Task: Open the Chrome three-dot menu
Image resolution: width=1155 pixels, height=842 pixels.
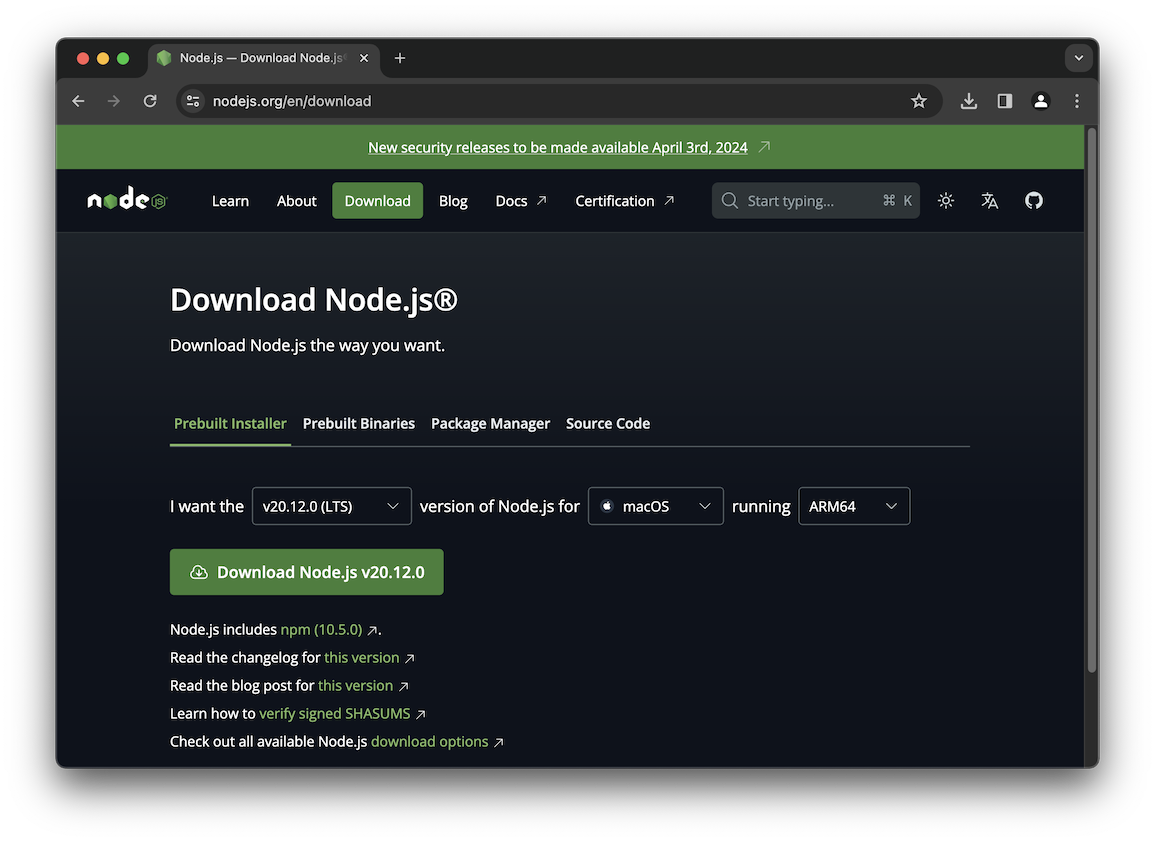Action: pyautogui.click(x=1076, y=101)
